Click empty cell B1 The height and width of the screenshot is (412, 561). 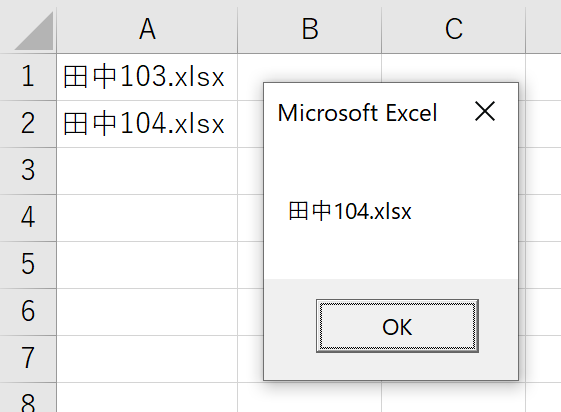pyautogui.click(x=309, y=68)
